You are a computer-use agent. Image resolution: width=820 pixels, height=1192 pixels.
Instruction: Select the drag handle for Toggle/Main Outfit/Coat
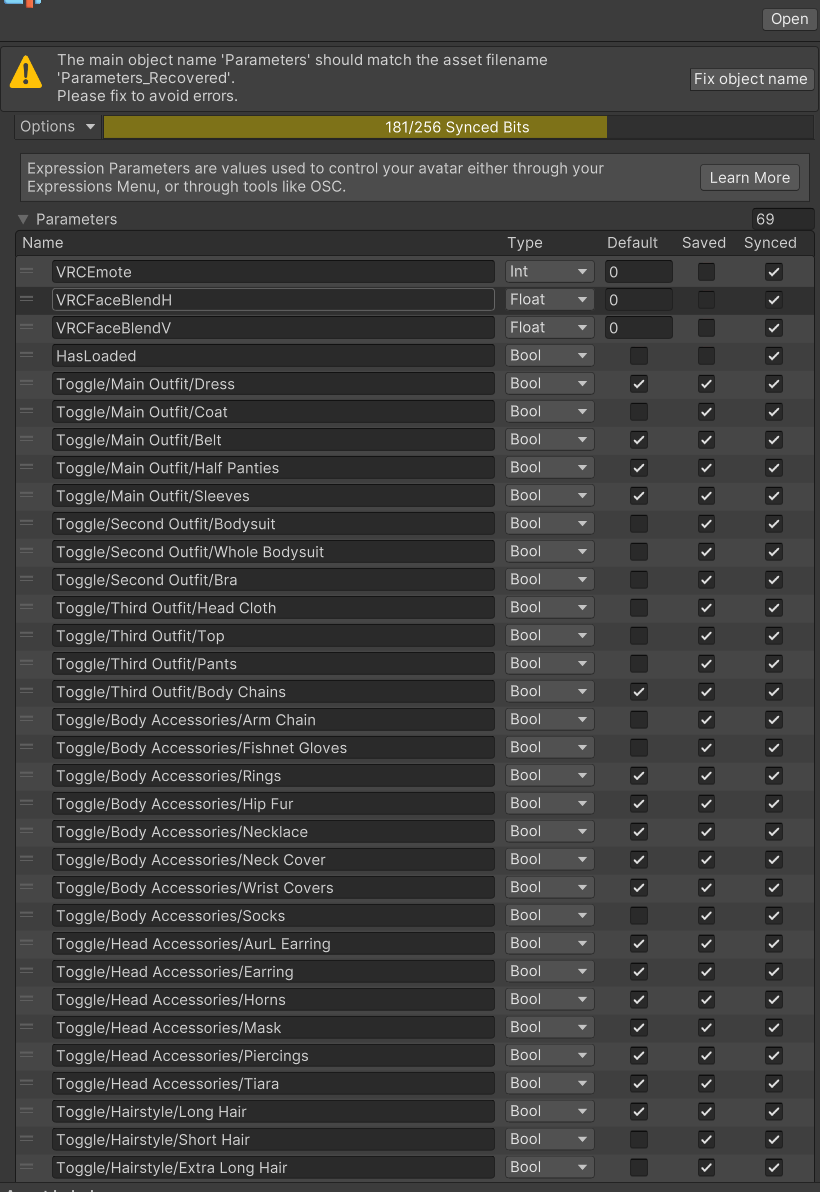coord(27,411)
